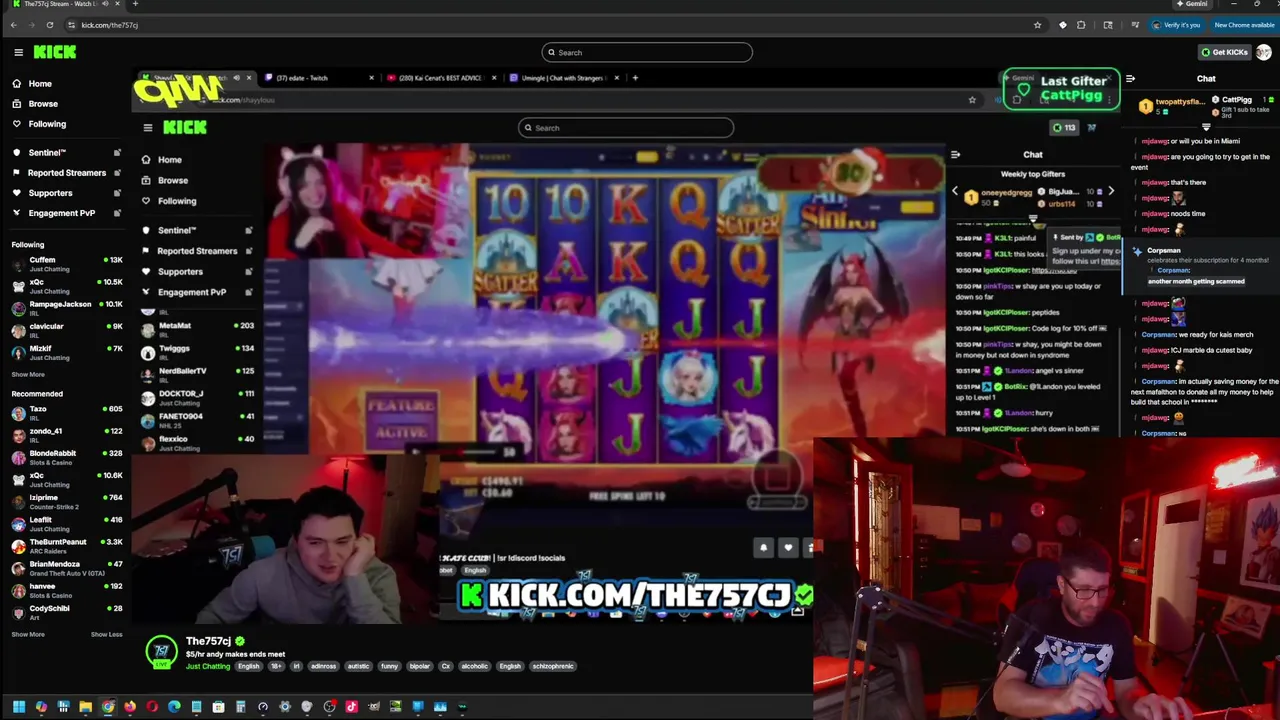Open the Kick sidebar hamburger menu
Image resolution: width=1280 pixels, height=720 pixels.
pyautogui.click(x=18, y=52)
